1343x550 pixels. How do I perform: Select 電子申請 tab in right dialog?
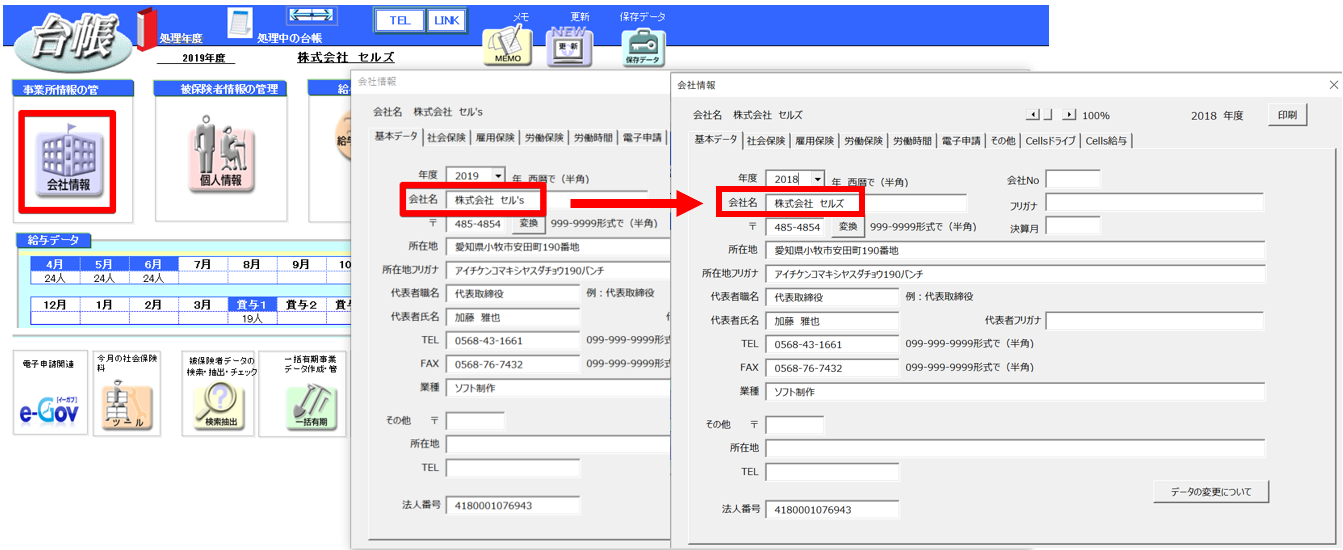pos(961,141)
